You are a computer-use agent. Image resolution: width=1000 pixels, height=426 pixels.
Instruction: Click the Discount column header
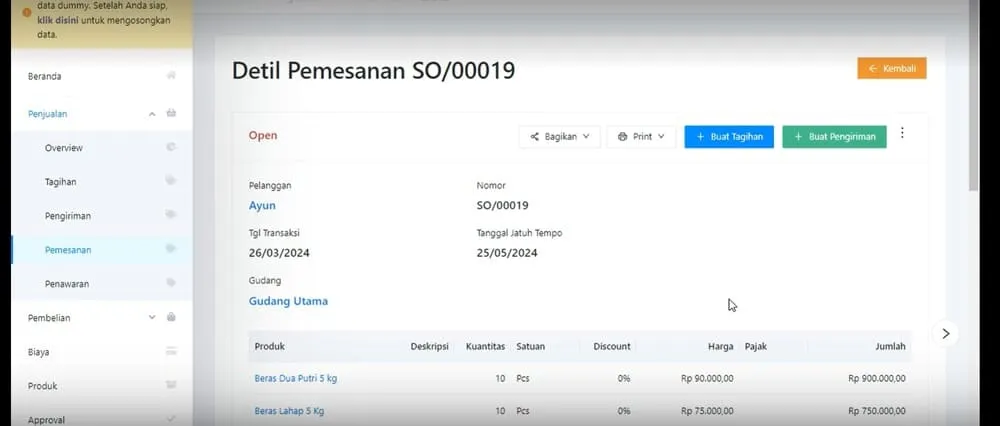click(x=612, y=346)
